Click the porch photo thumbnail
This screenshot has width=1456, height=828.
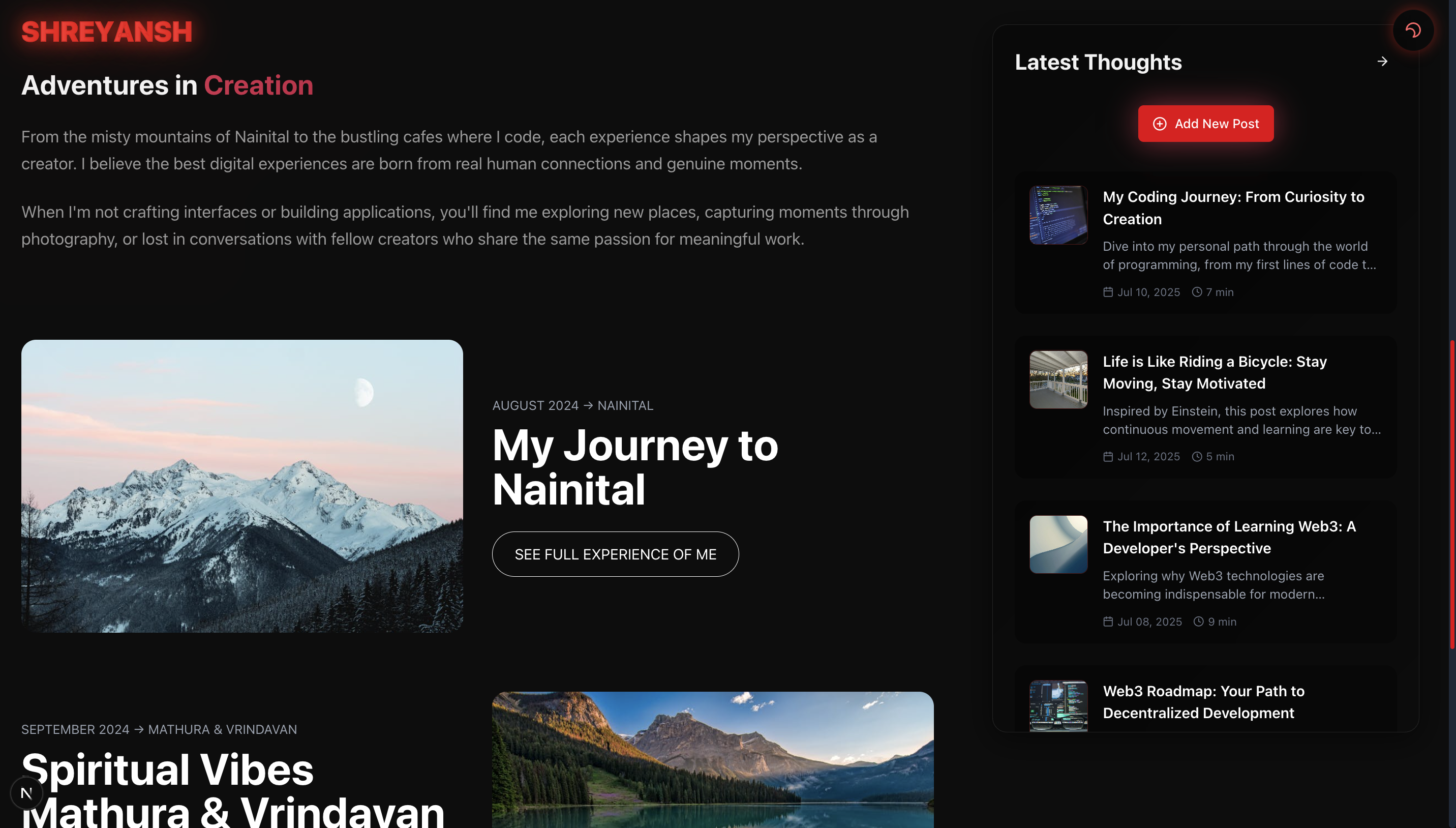1058,379
